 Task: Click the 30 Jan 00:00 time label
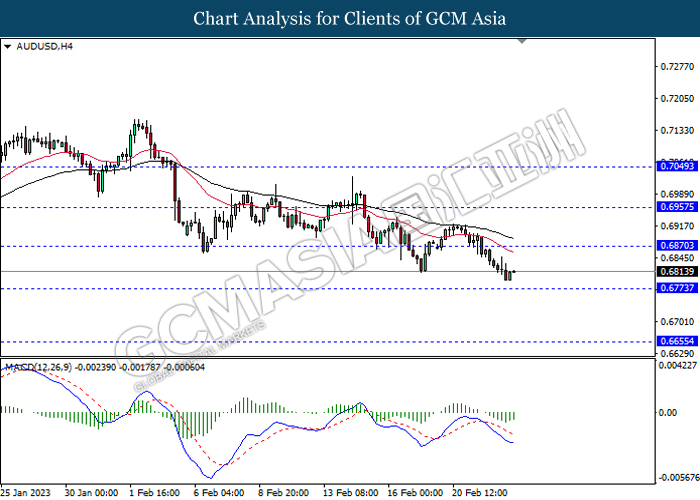91,492
